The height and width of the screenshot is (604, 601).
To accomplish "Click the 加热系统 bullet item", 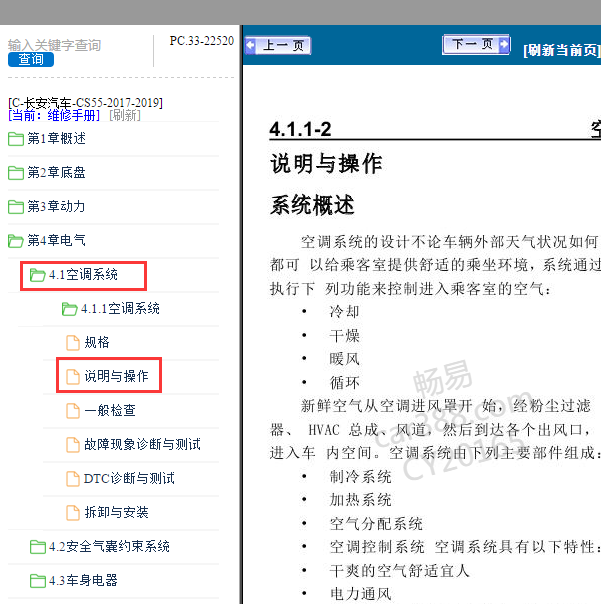I will click(x=361, y=500).
